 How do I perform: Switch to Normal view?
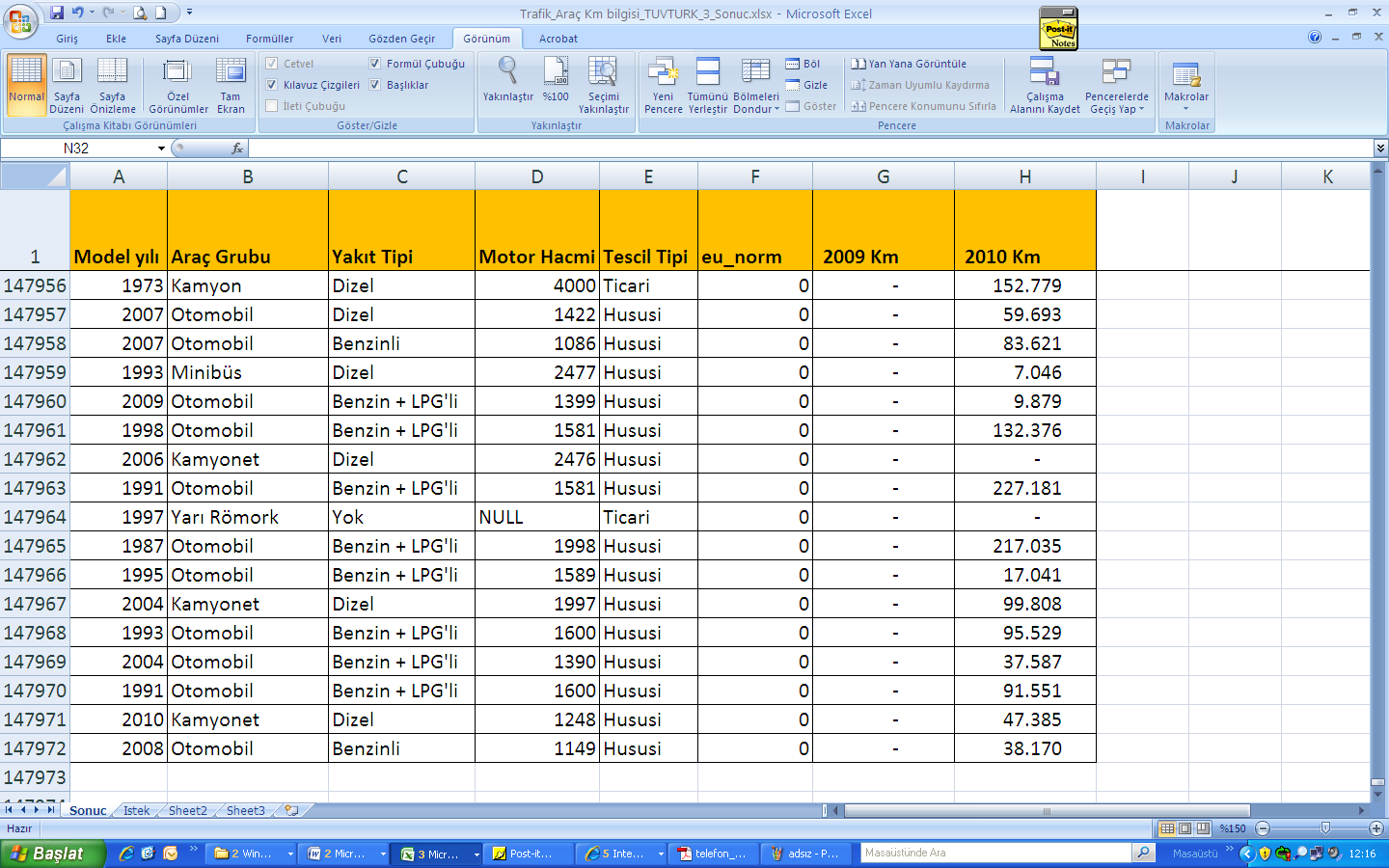click(26, 85)
